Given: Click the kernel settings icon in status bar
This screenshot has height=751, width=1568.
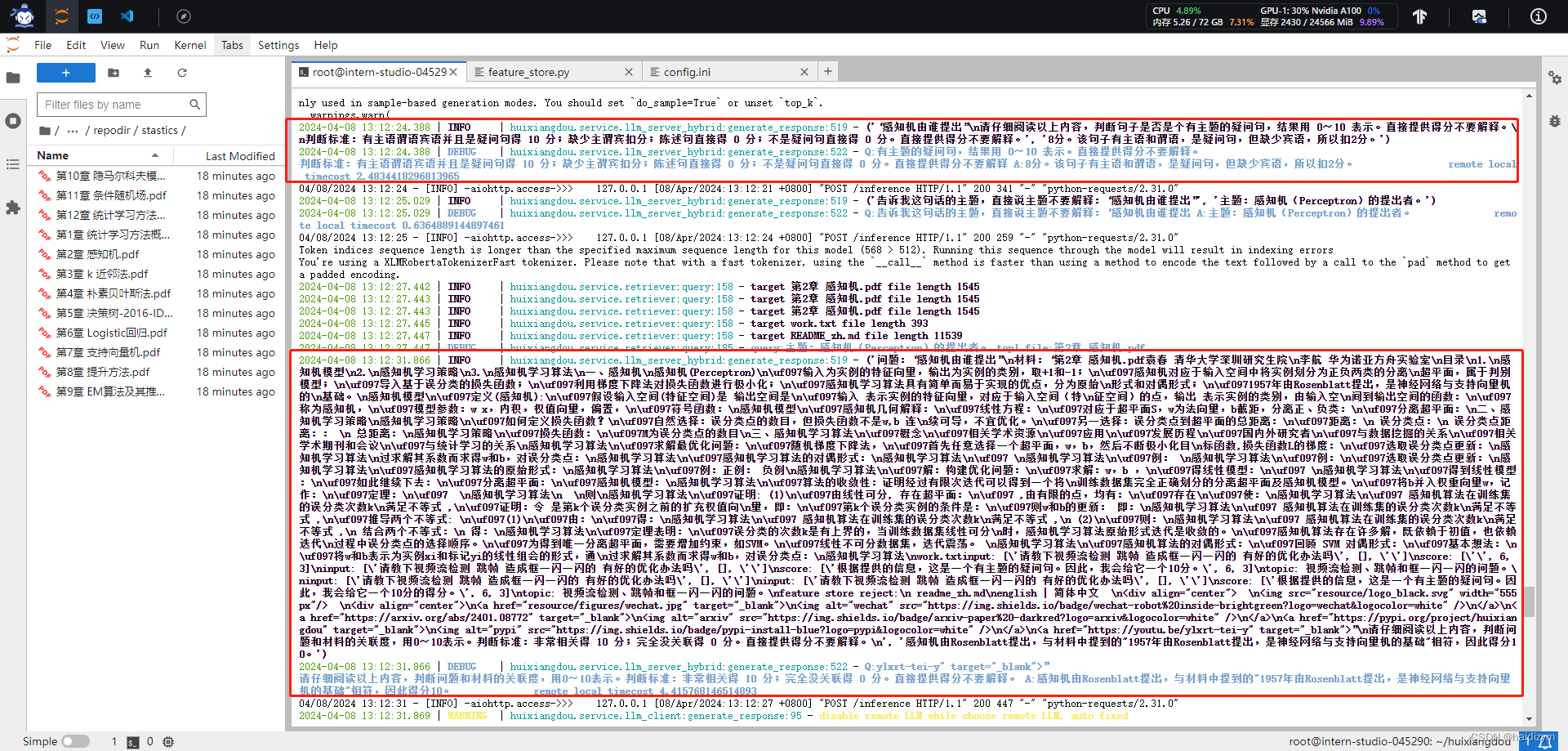Looking at the screenshot, I should (168, 742).
